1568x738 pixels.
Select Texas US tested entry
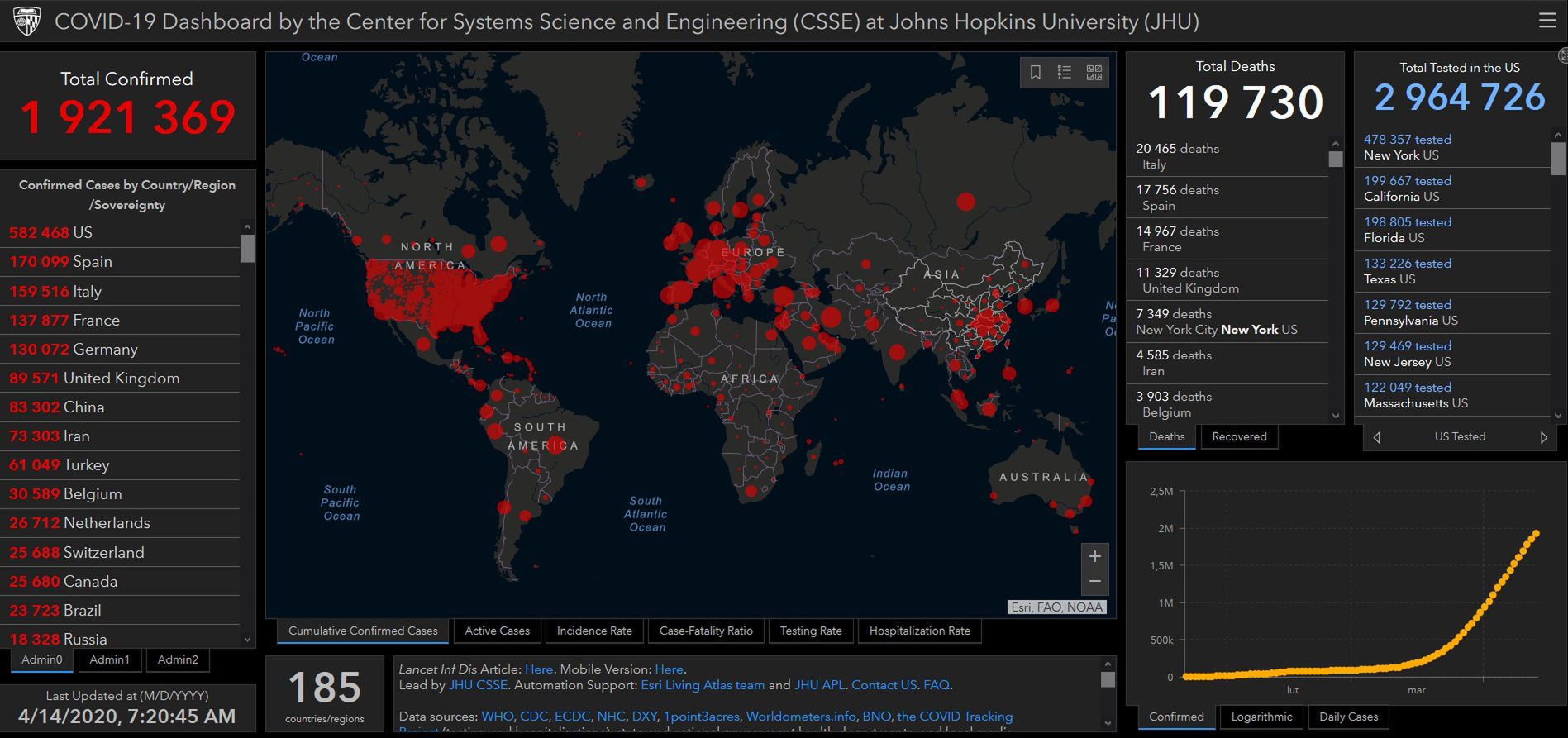(x=1453, y=271)
